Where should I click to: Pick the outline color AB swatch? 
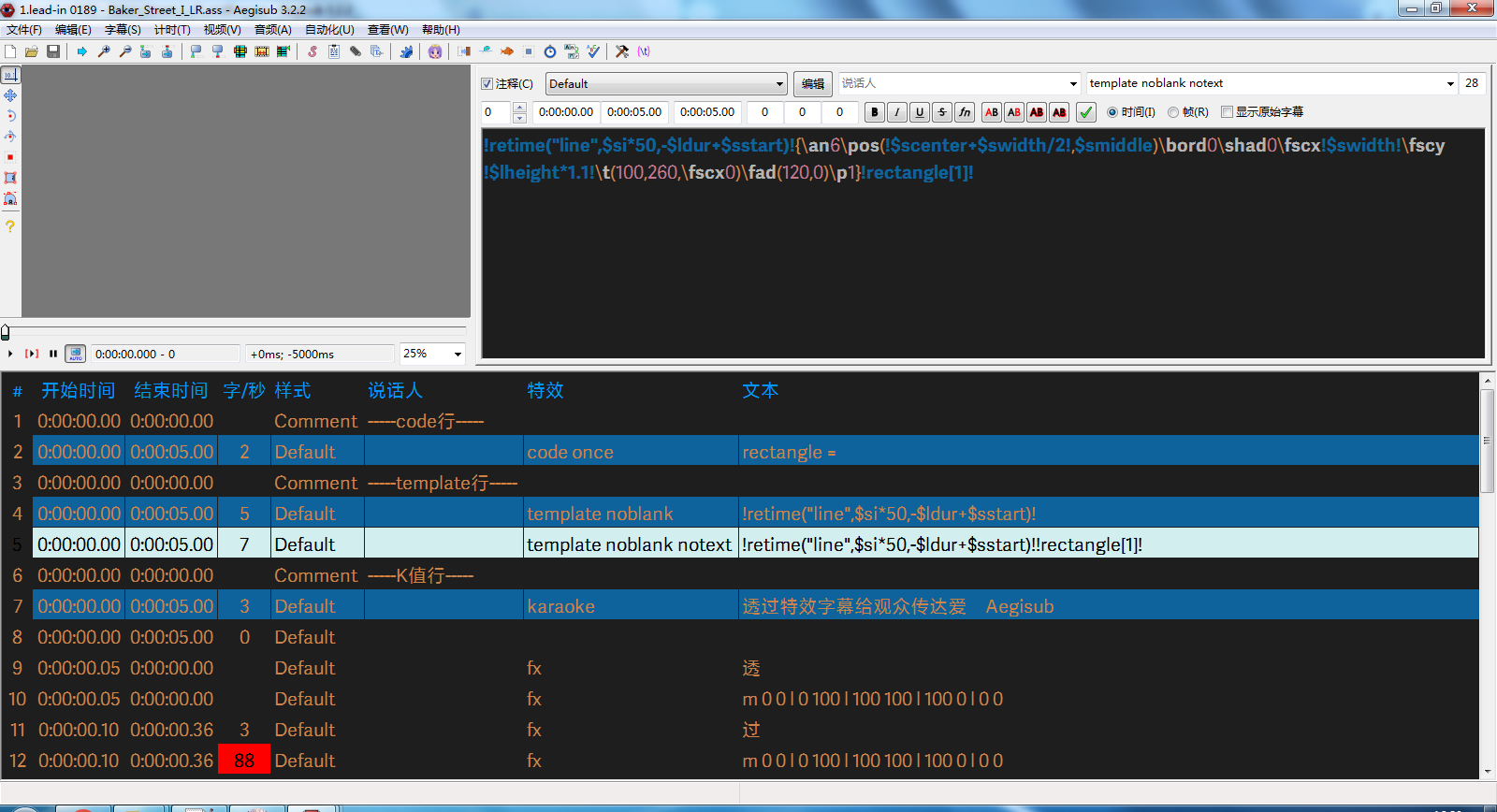[1037, 112]
